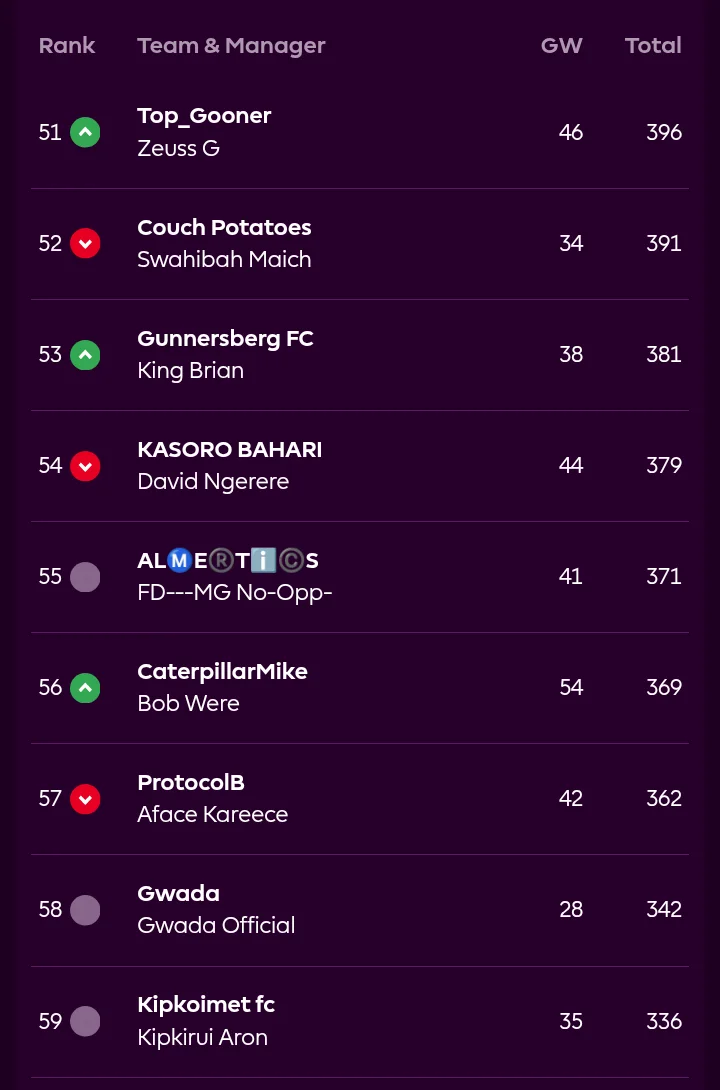Click red down arrow beside rank 52
Viewport: 720px width, 1090px height.
(85, 244)
